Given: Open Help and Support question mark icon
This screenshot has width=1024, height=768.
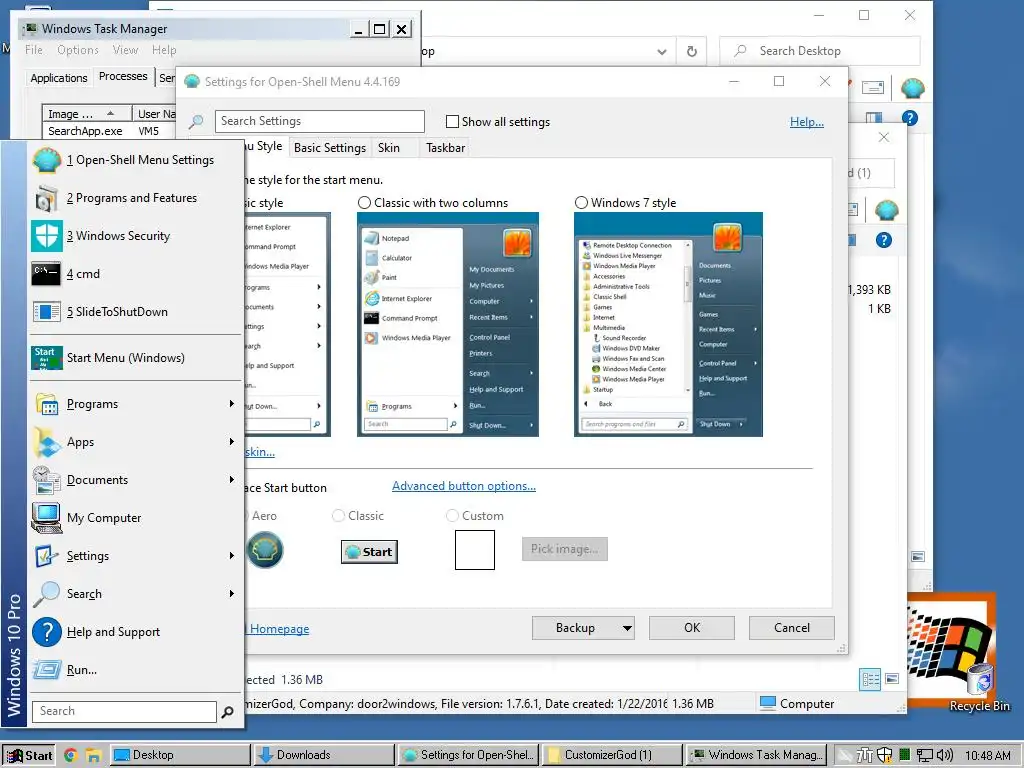Looking at the screenshot, I should (47, 632).
